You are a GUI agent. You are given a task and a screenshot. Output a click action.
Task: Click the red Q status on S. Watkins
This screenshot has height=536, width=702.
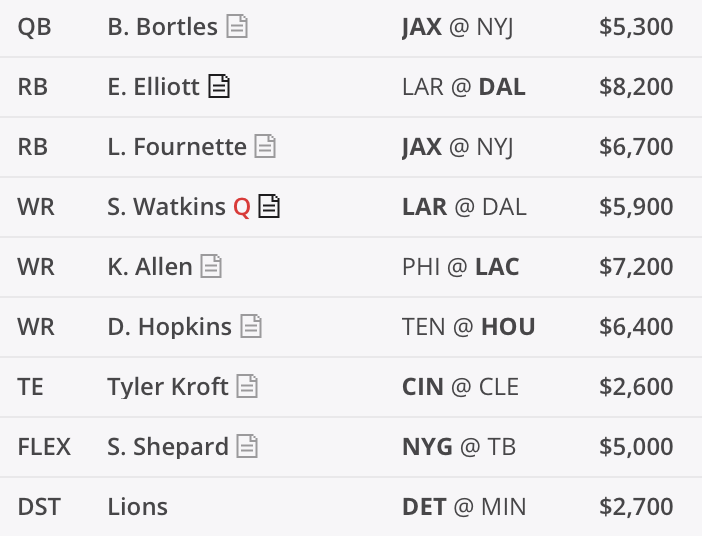tap(241, 207)
